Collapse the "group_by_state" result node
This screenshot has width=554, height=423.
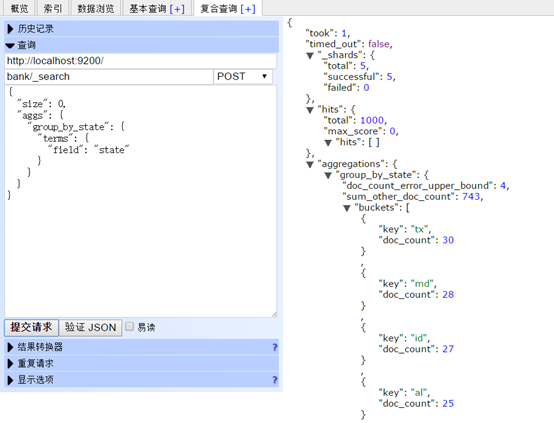[328, 175]
